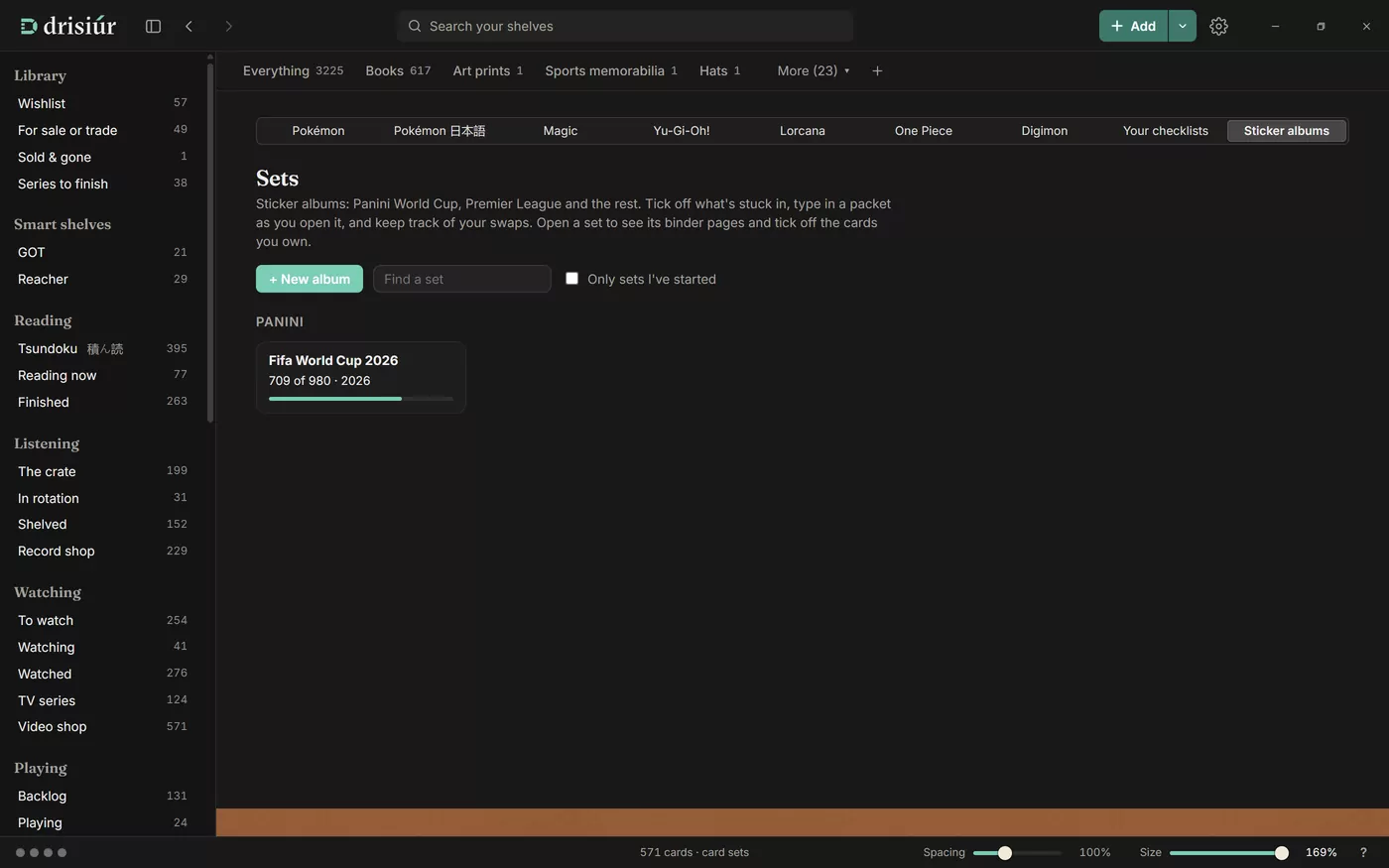Viewport: 1389px width, 868px height.
Task: Open the Backlog playing shelf
Action: pos(102,796)
